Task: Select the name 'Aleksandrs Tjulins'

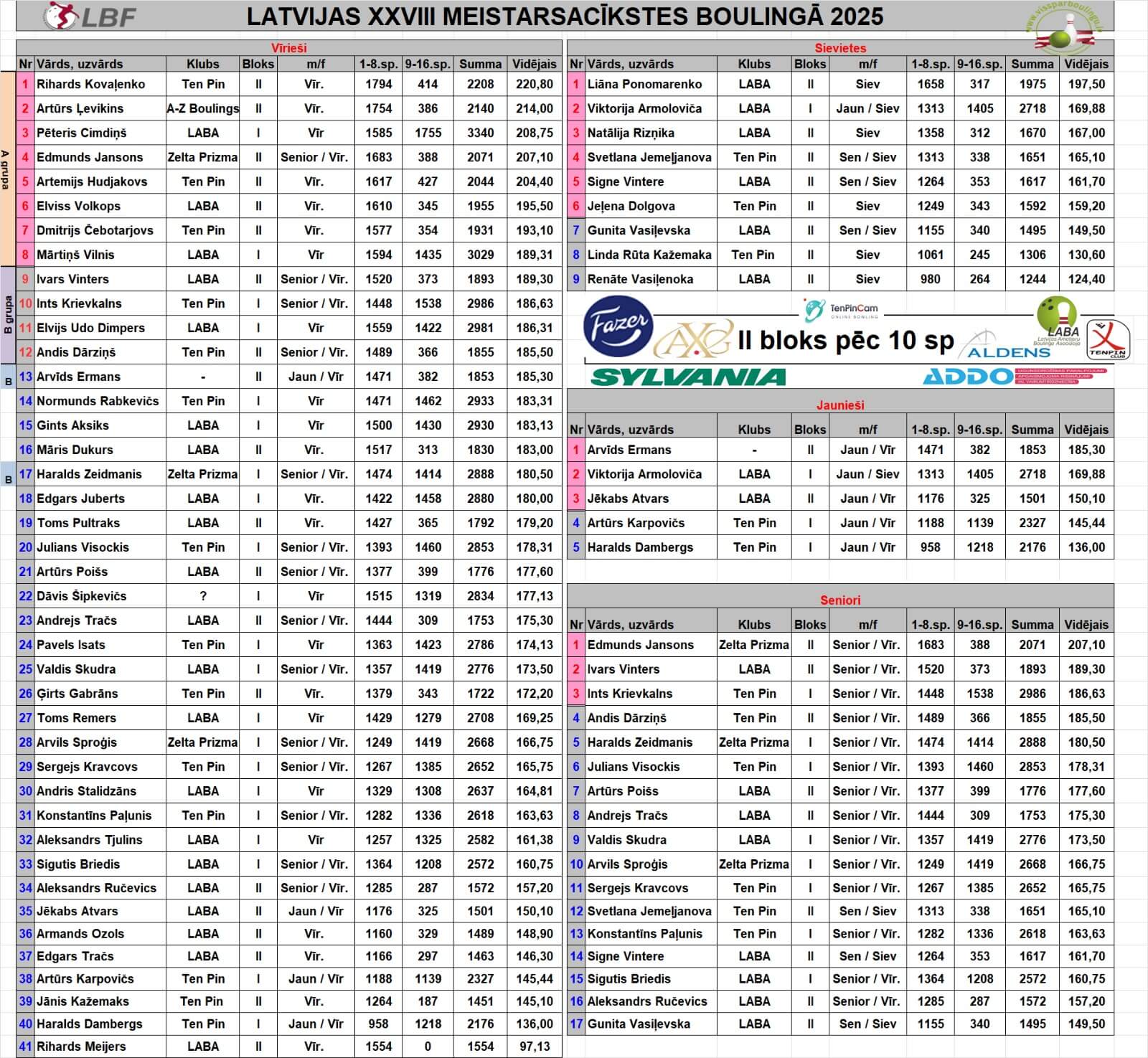Action: click(89, 840)
